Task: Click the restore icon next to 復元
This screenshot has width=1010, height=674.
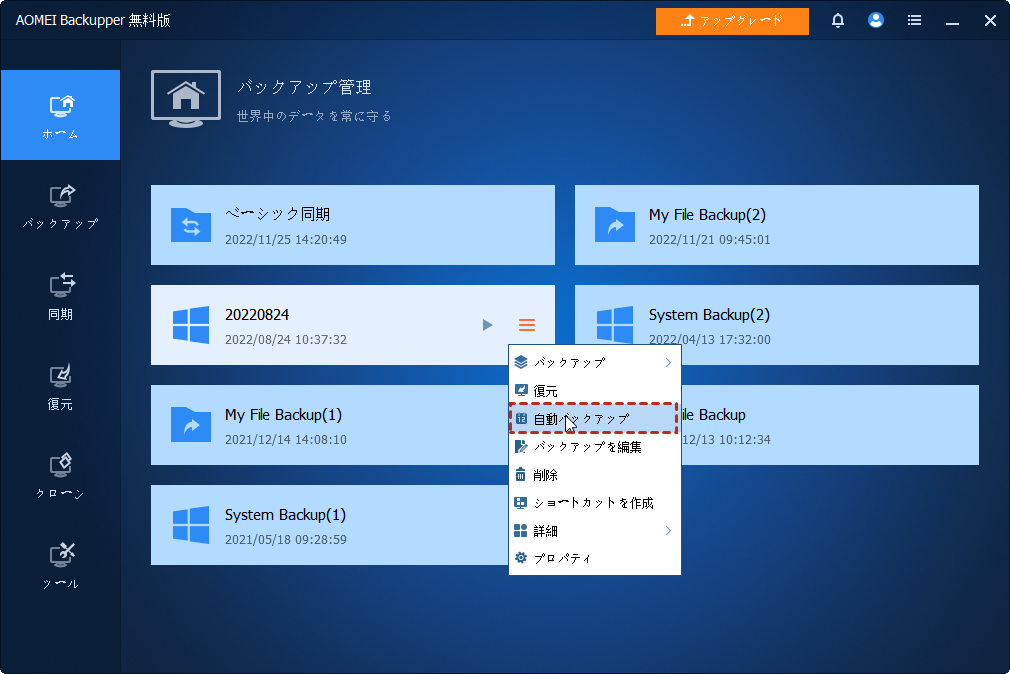Action: click(520, 390)
